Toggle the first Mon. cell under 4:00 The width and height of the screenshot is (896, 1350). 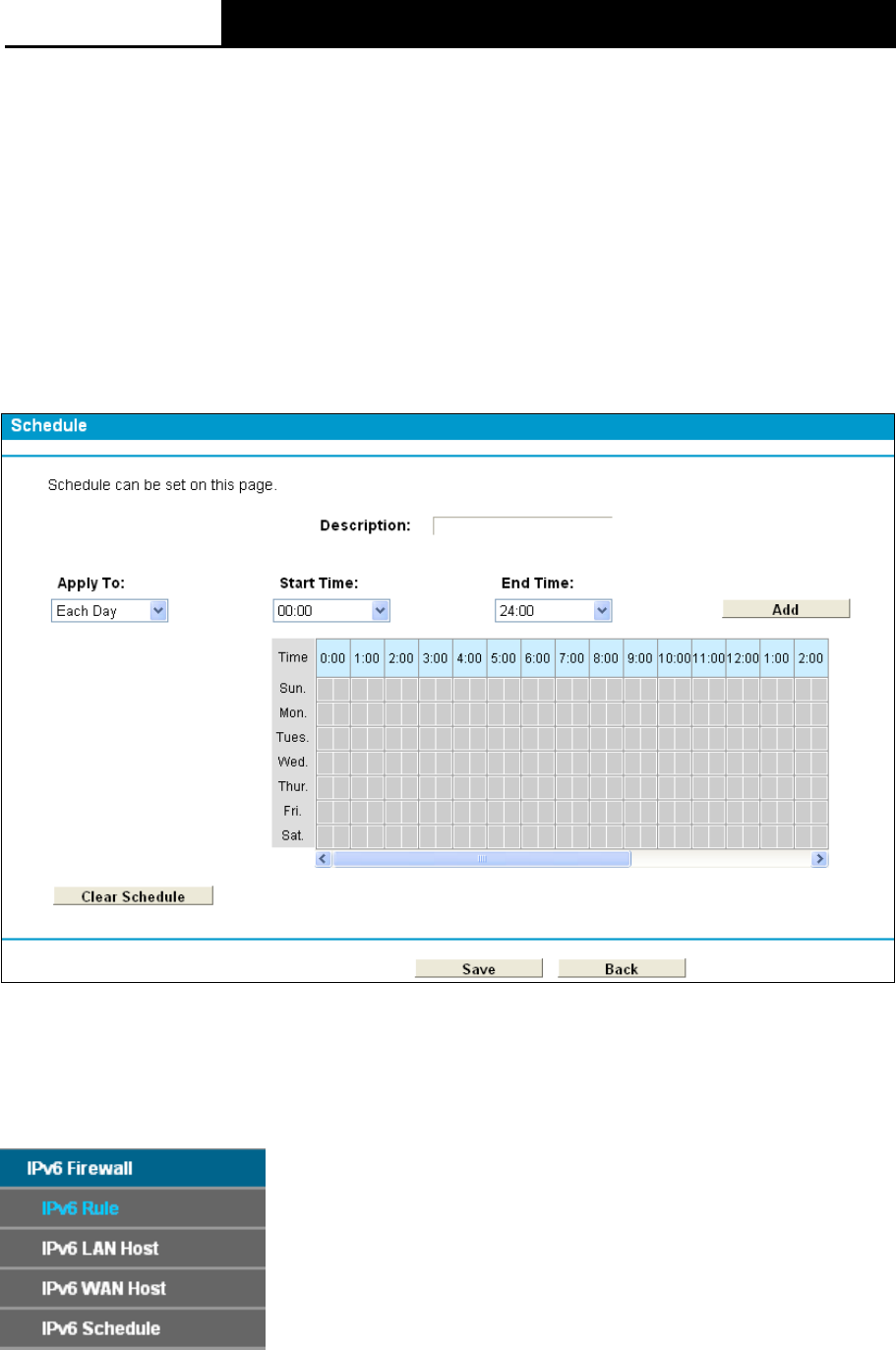pos(461,713)
